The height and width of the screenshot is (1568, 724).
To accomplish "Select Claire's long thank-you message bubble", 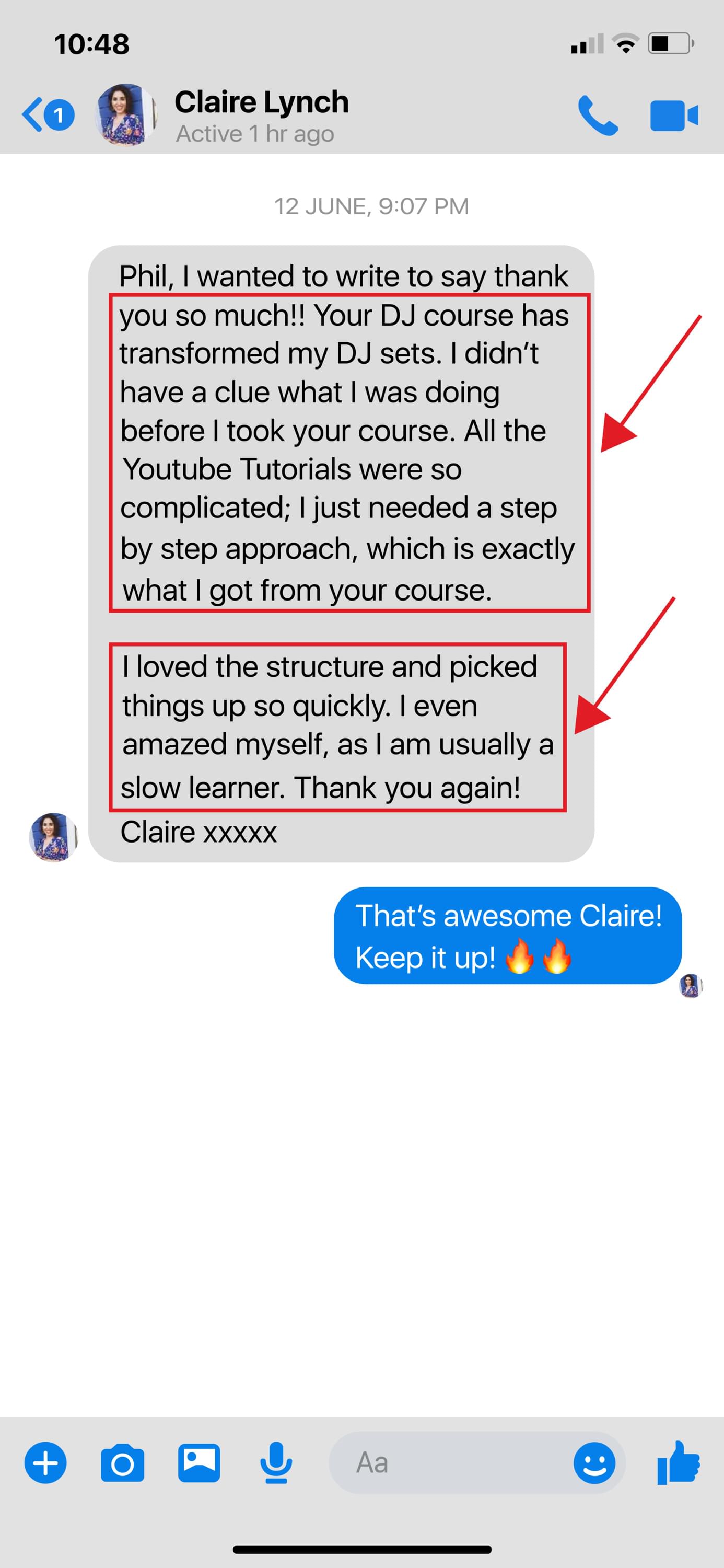I will tap(341, 554).
